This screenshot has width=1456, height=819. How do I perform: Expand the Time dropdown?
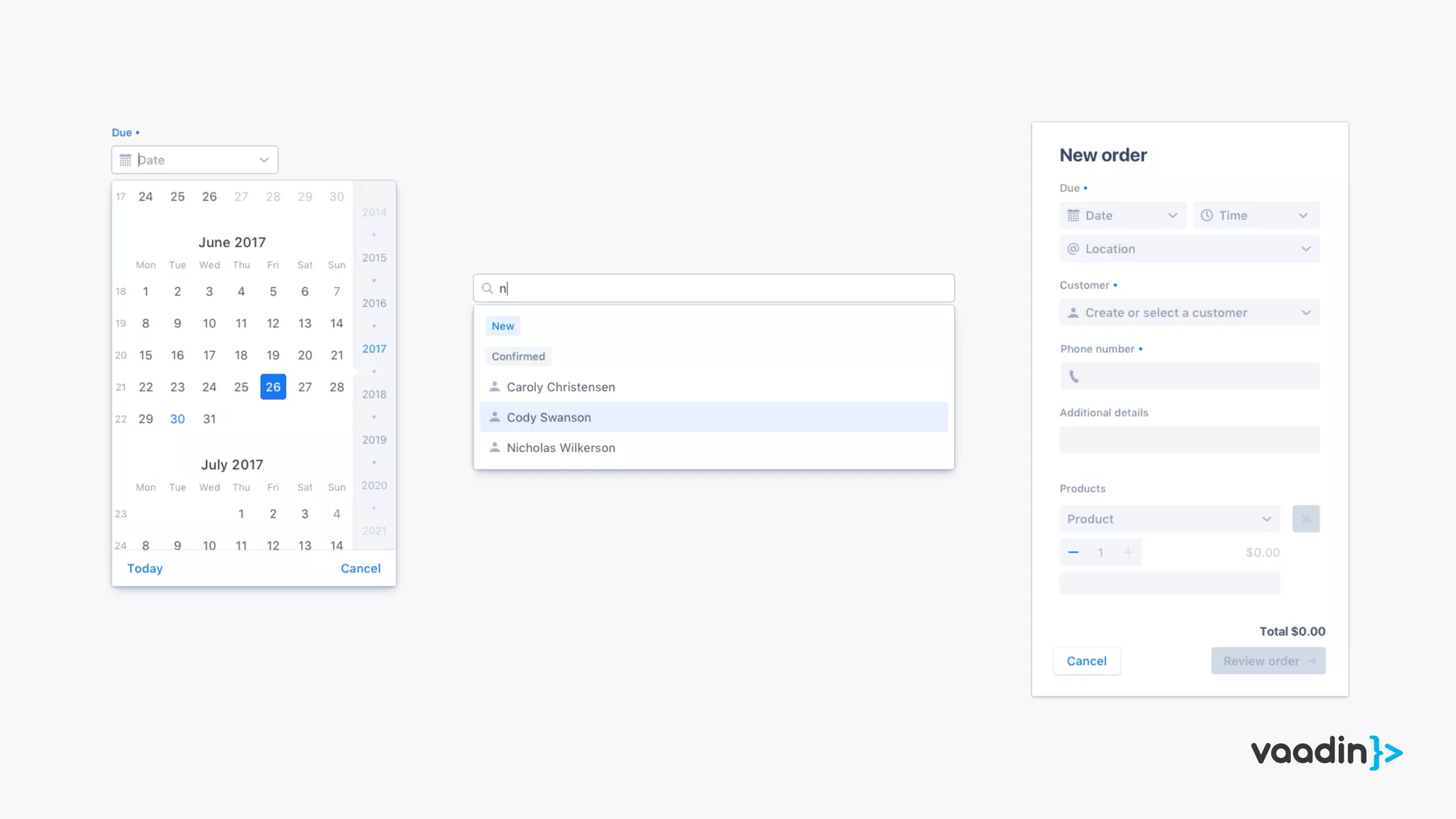(x=1302, y=215)
